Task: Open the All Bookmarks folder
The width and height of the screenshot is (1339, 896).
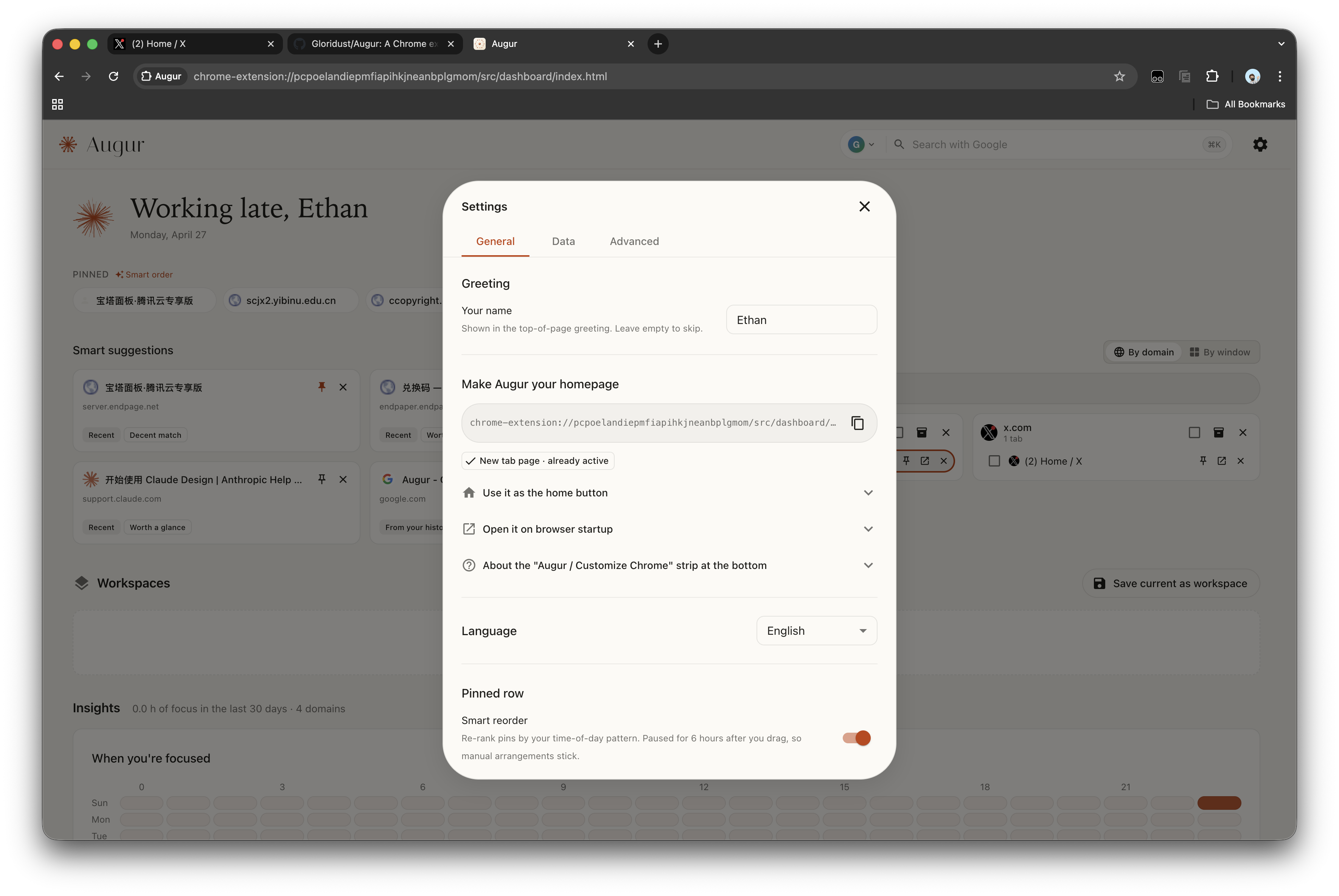Action: [x=1245, y=104]
